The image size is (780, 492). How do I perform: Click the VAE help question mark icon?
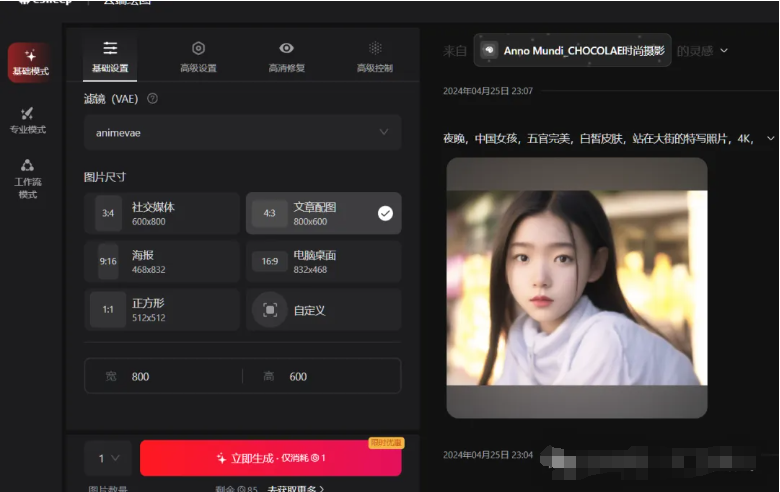(152, 98)
